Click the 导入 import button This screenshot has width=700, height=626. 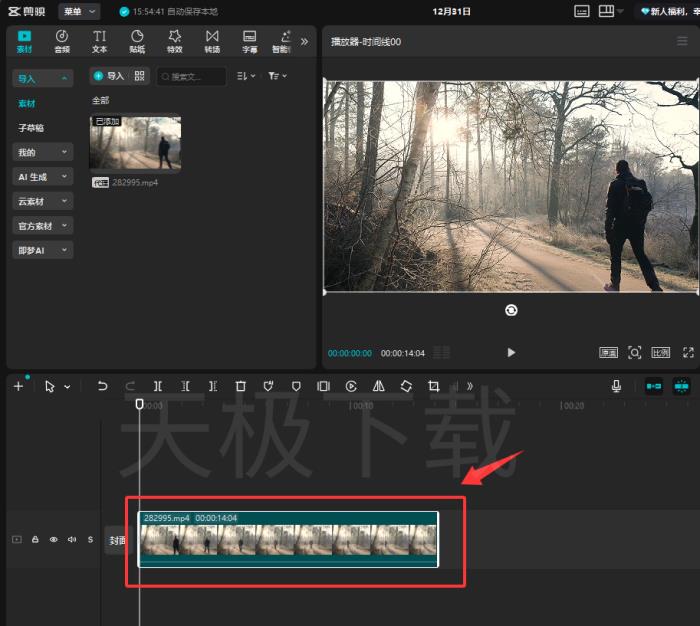coord(109,76)
